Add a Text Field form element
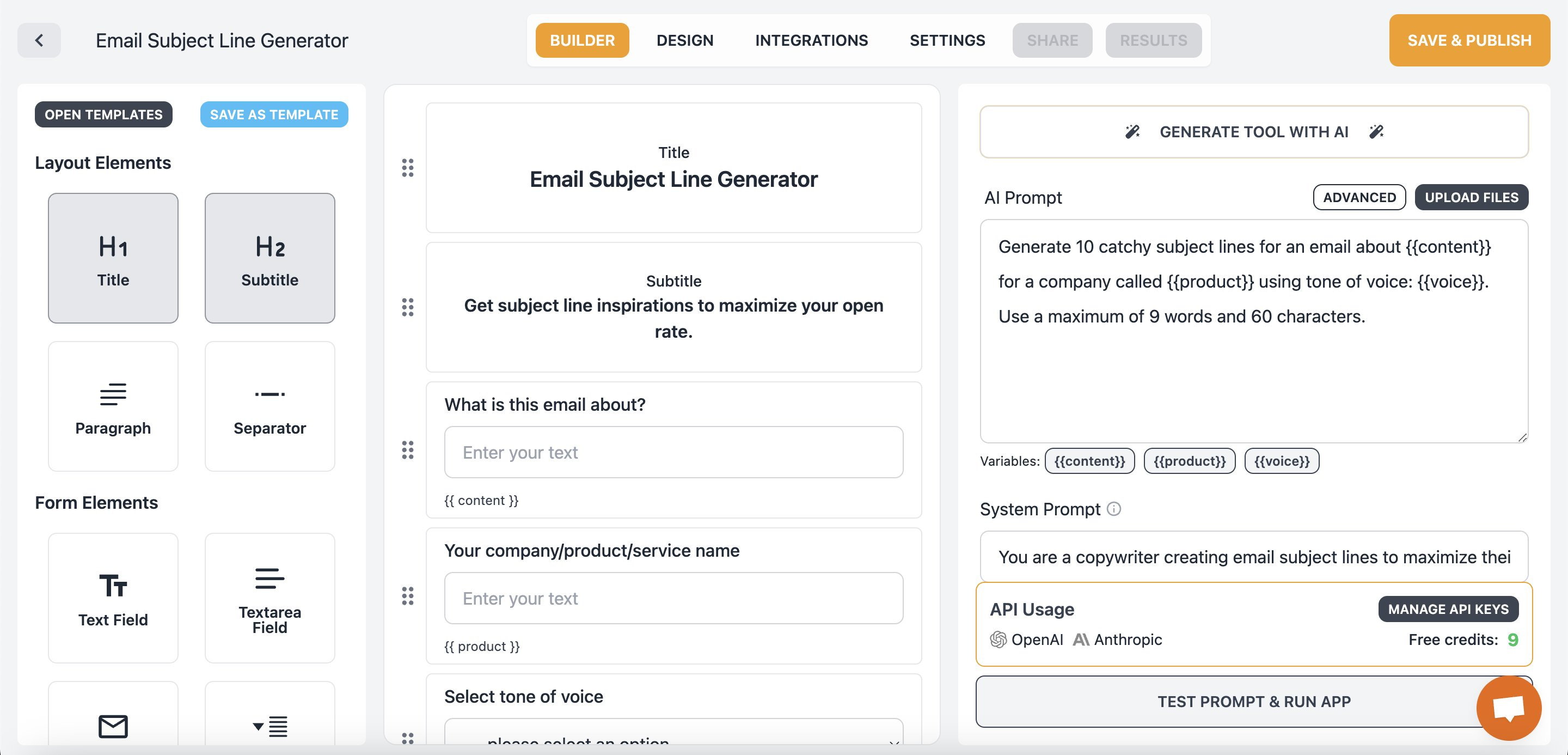 tap(113, 598)
